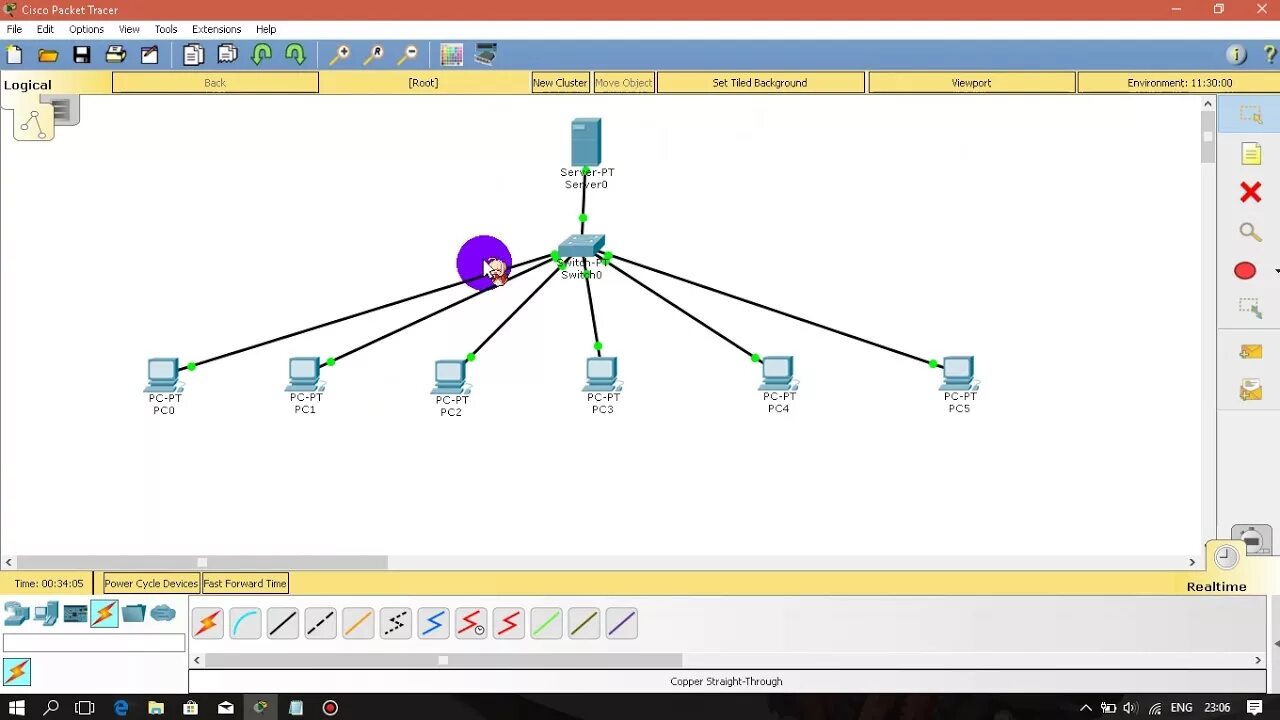
Task: Create a new network file
Action: tap(14, 55)
